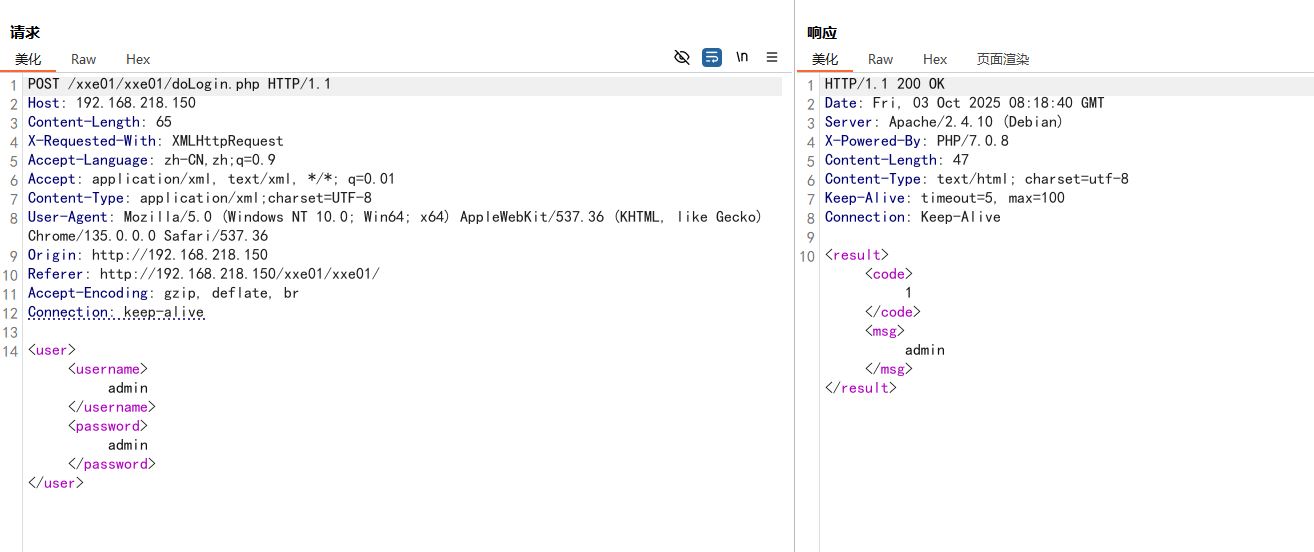Open the response Raw tab

[880, 59]
